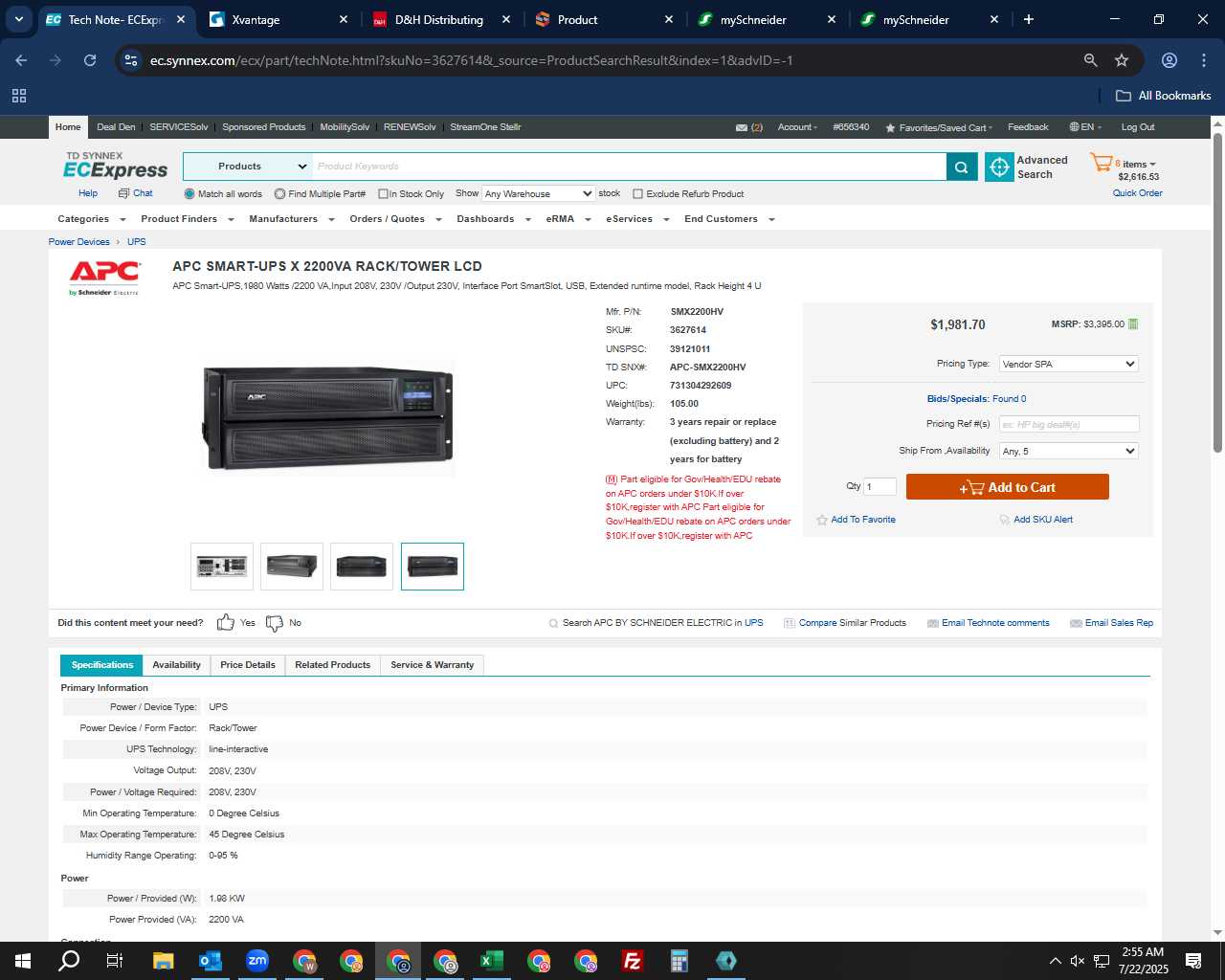Open EN language selector
The image size is (1225, 980).
click(x=1085, y=127)
